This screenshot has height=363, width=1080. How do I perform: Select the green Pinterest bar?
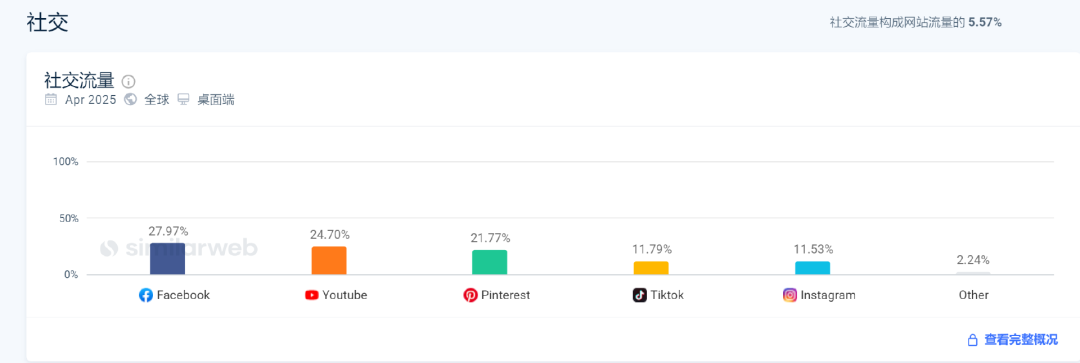coord(490,262)
